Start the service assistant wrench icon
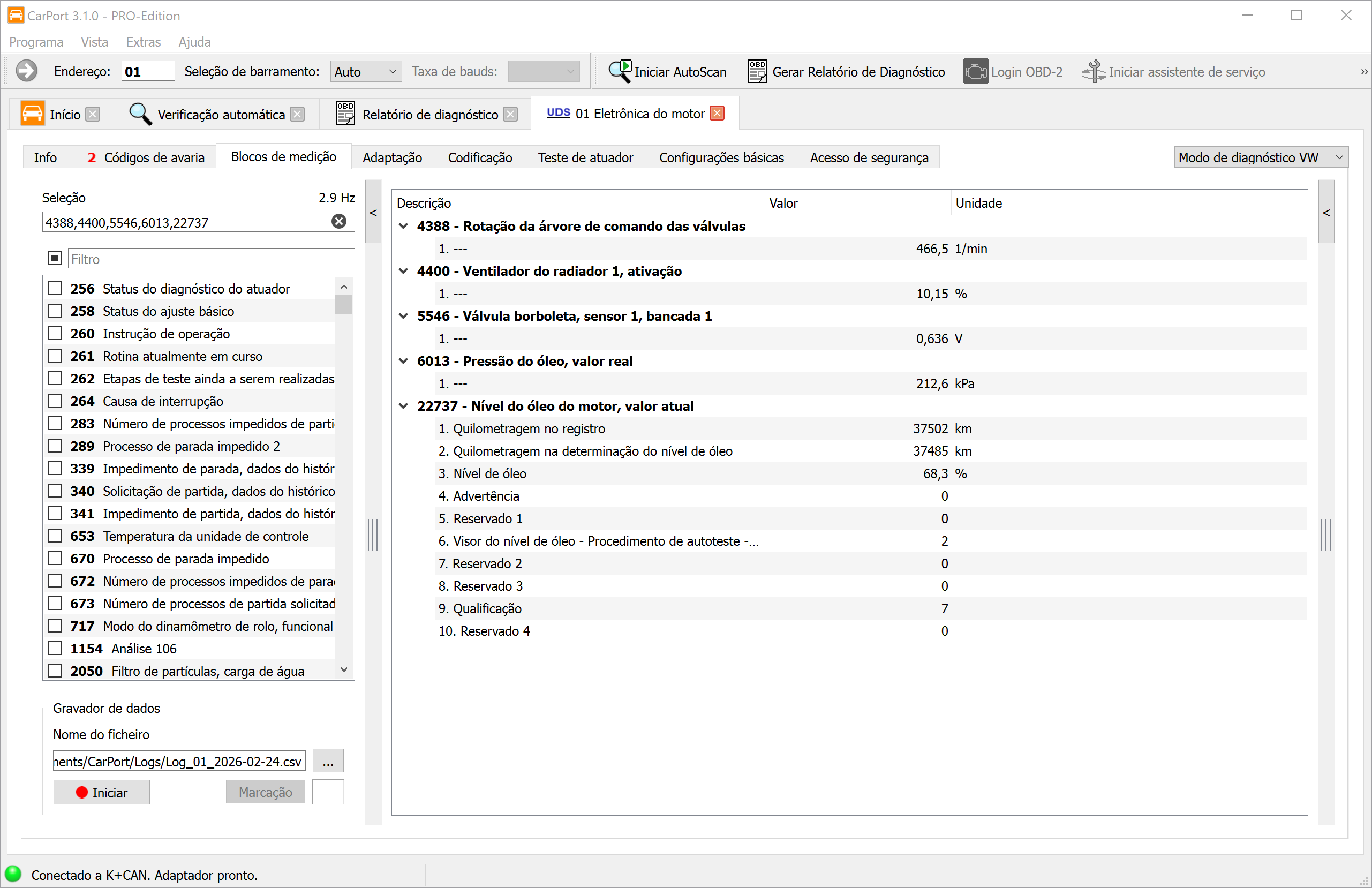The width and height of the screenshot is (1372, 888). point(1093,72)
